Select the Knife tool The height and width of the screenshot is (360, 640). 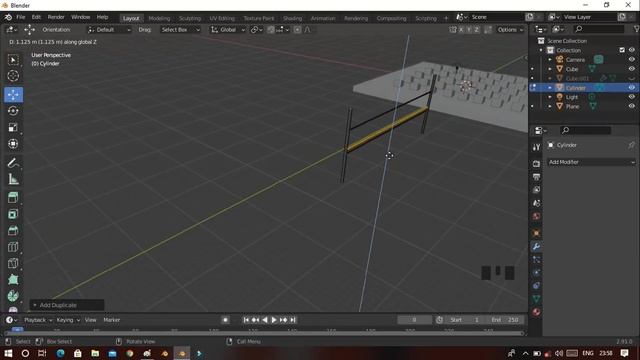coord(13,263)
